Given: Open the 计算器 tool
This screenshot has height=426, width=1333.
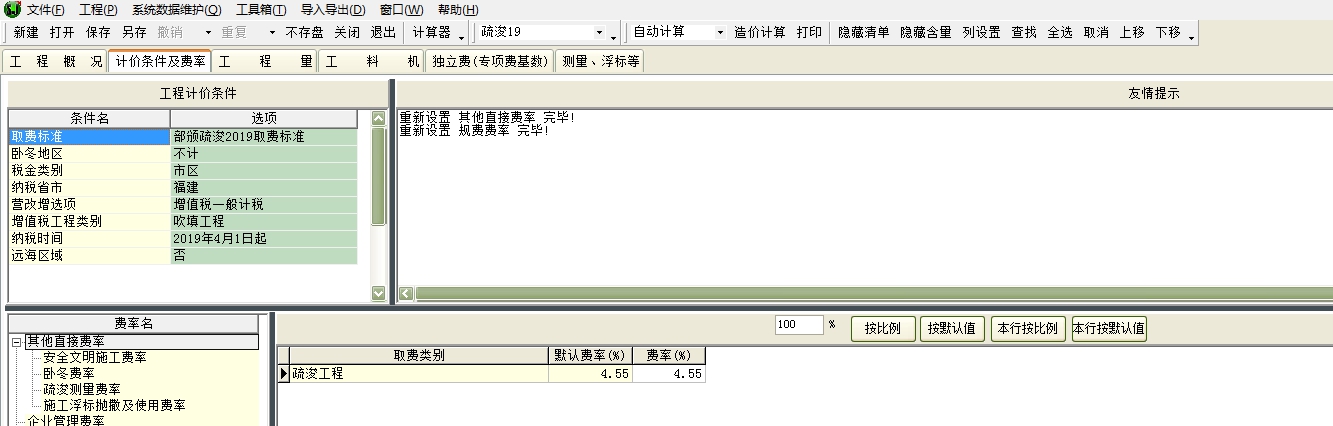Looking at the screenshot, I should [x=431, y=32].
